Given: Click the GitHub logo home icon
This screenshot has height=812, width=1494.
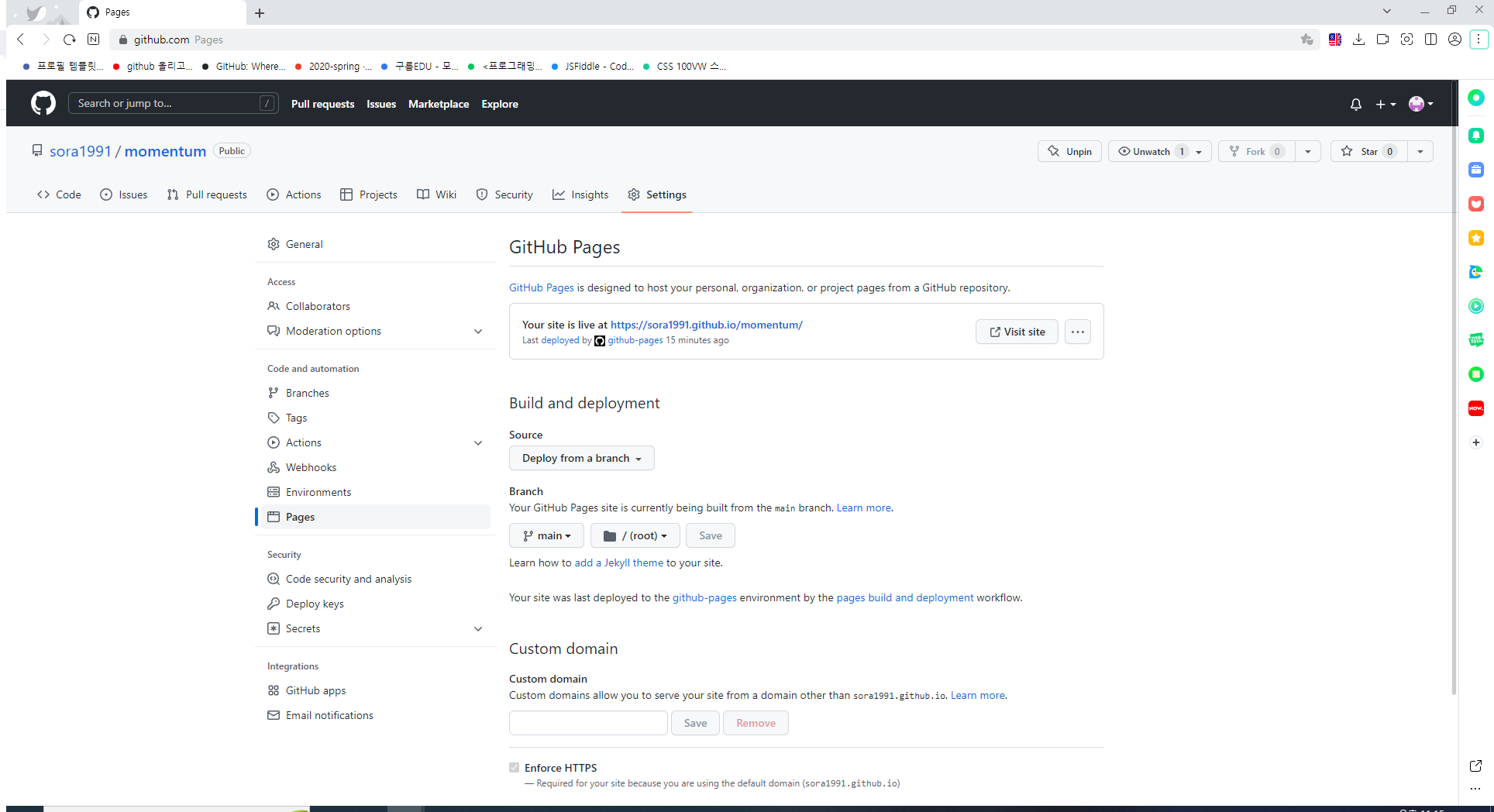Looking at the screenshot, I should [43, 103].
